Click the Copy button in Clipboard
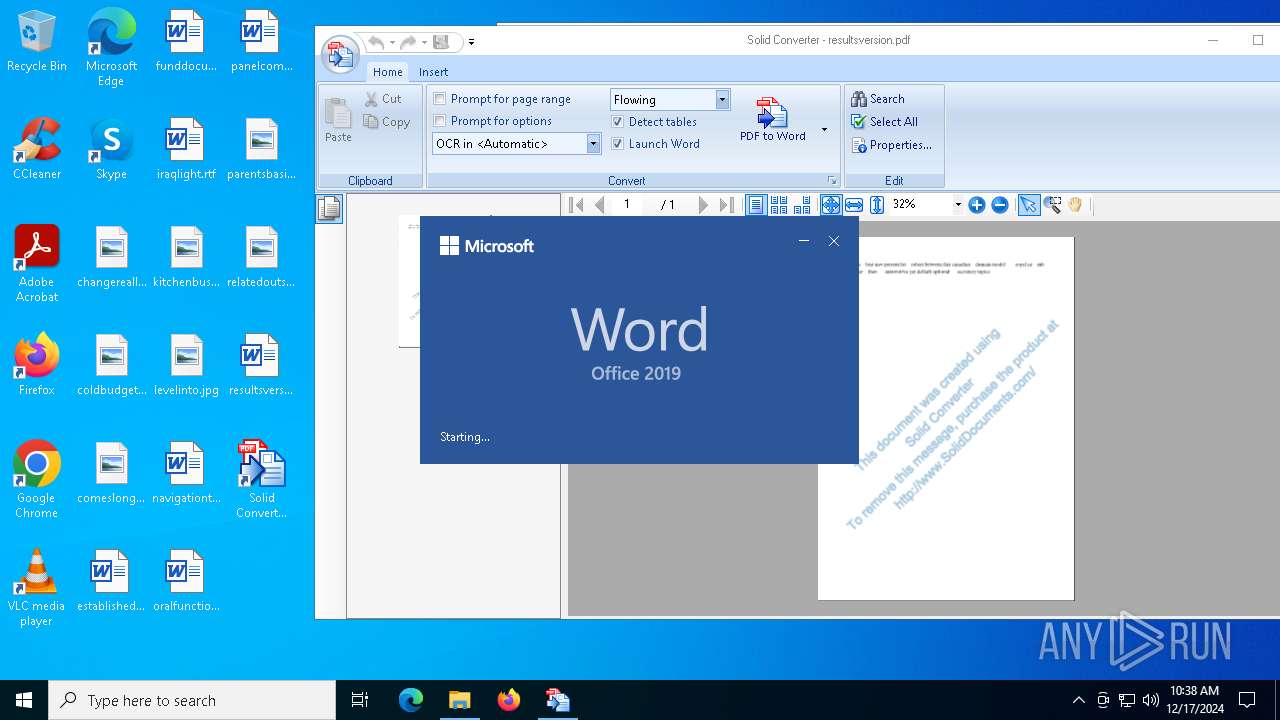Screen dimensions: 1280x720 (387, 122)
